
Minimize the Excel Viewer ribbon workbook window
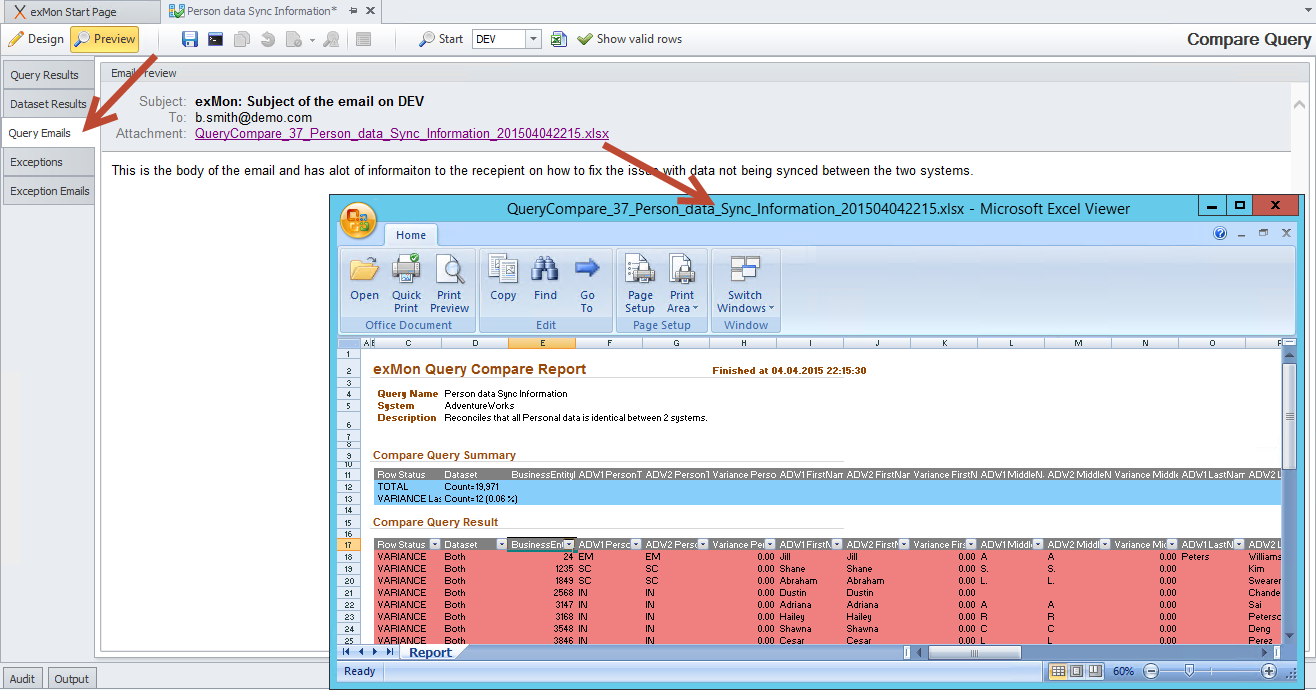(1242, 233)
